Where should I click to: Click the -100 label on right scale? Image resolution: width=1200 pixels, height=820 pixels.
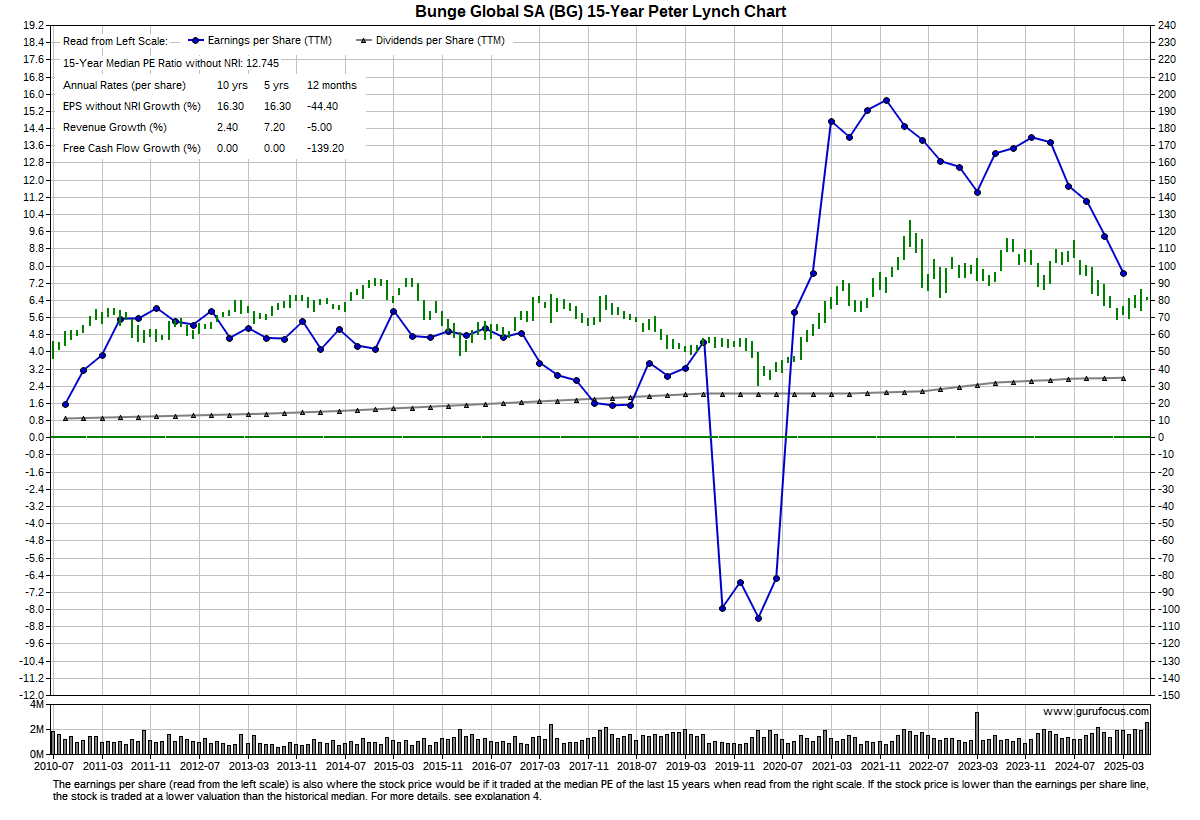click(1167, 609)
